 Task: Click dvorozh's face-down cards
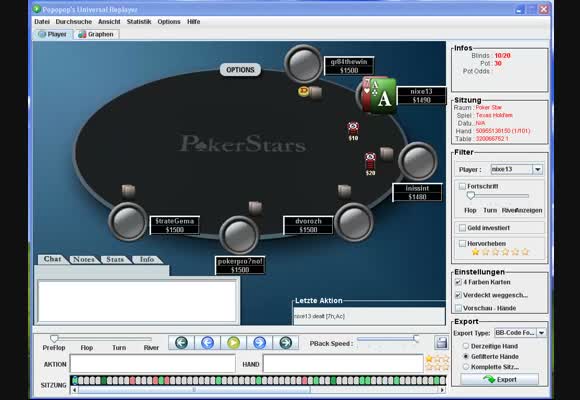click(x=344, y=192)
